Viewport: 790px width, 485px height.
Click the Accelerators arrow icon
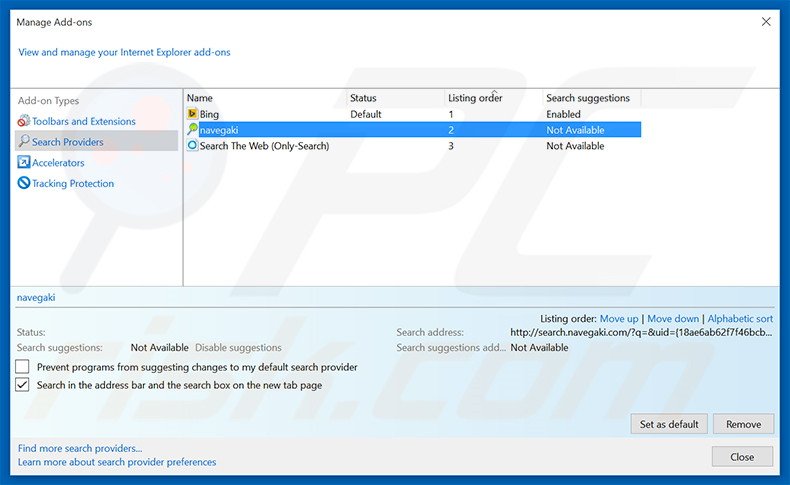point(24,162)
